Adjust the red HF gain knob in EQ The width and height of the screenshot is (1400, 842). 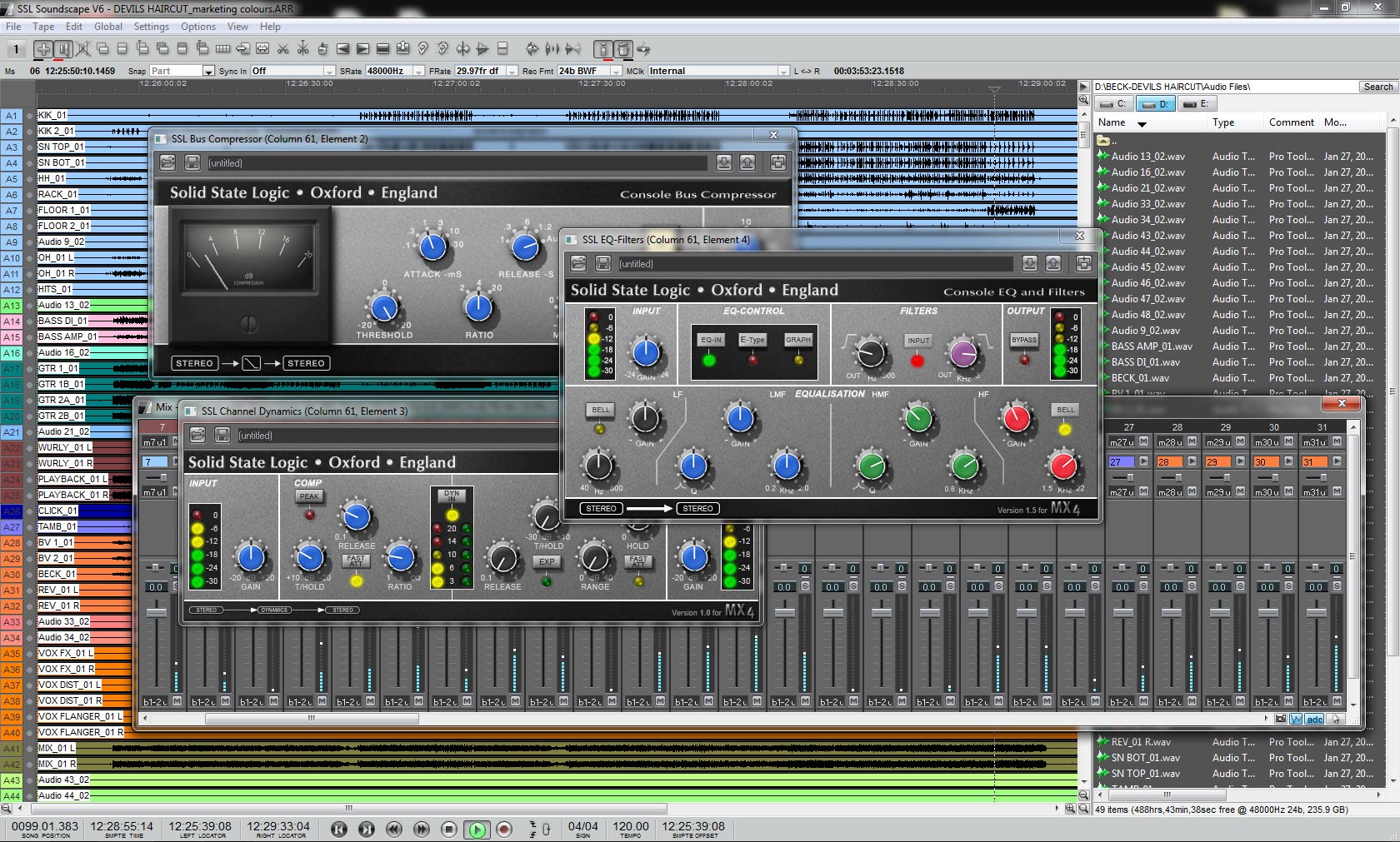tap(1017, 418)
